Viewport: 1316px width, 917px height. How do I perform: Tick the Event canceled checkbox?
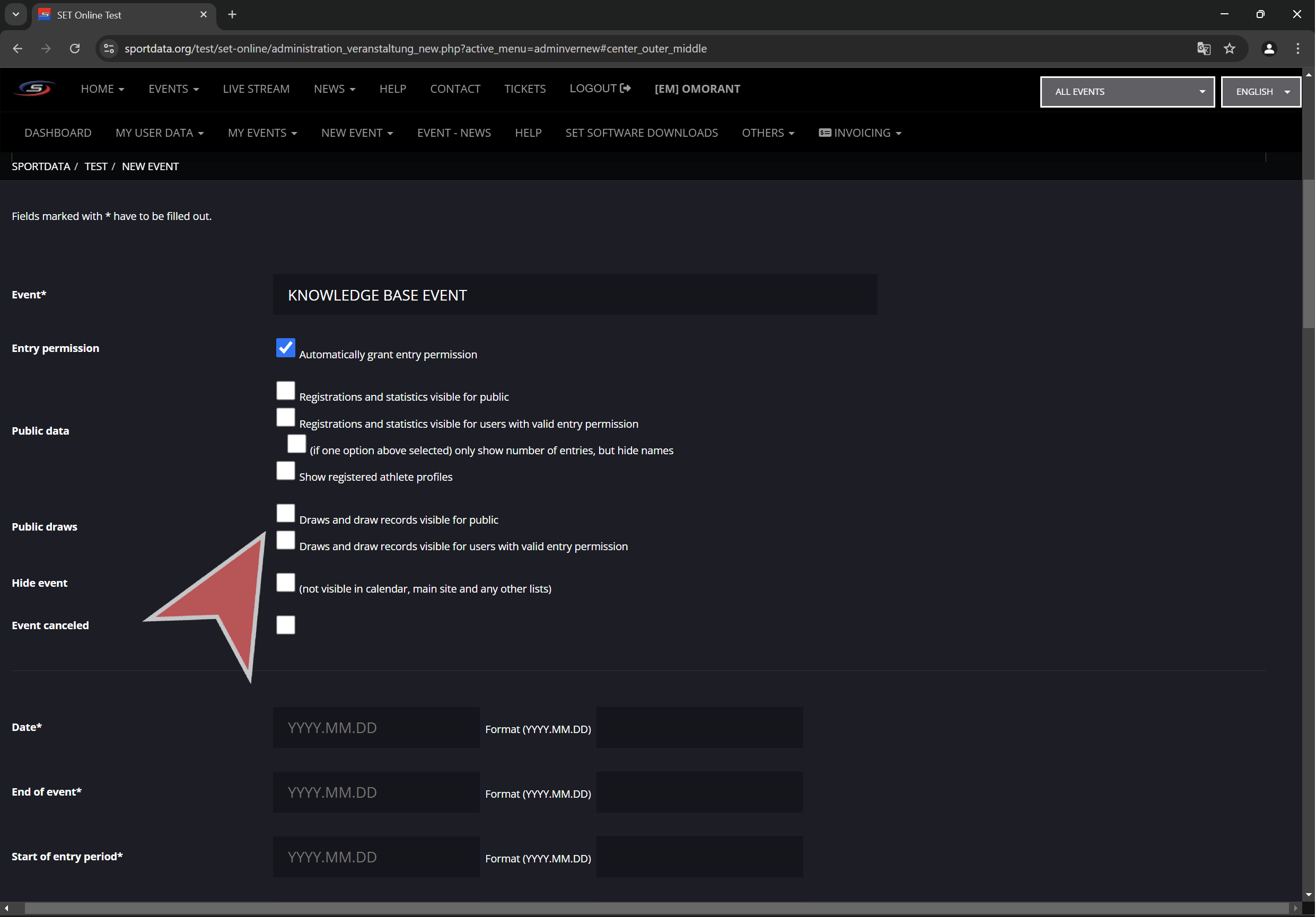coord(285,625)
